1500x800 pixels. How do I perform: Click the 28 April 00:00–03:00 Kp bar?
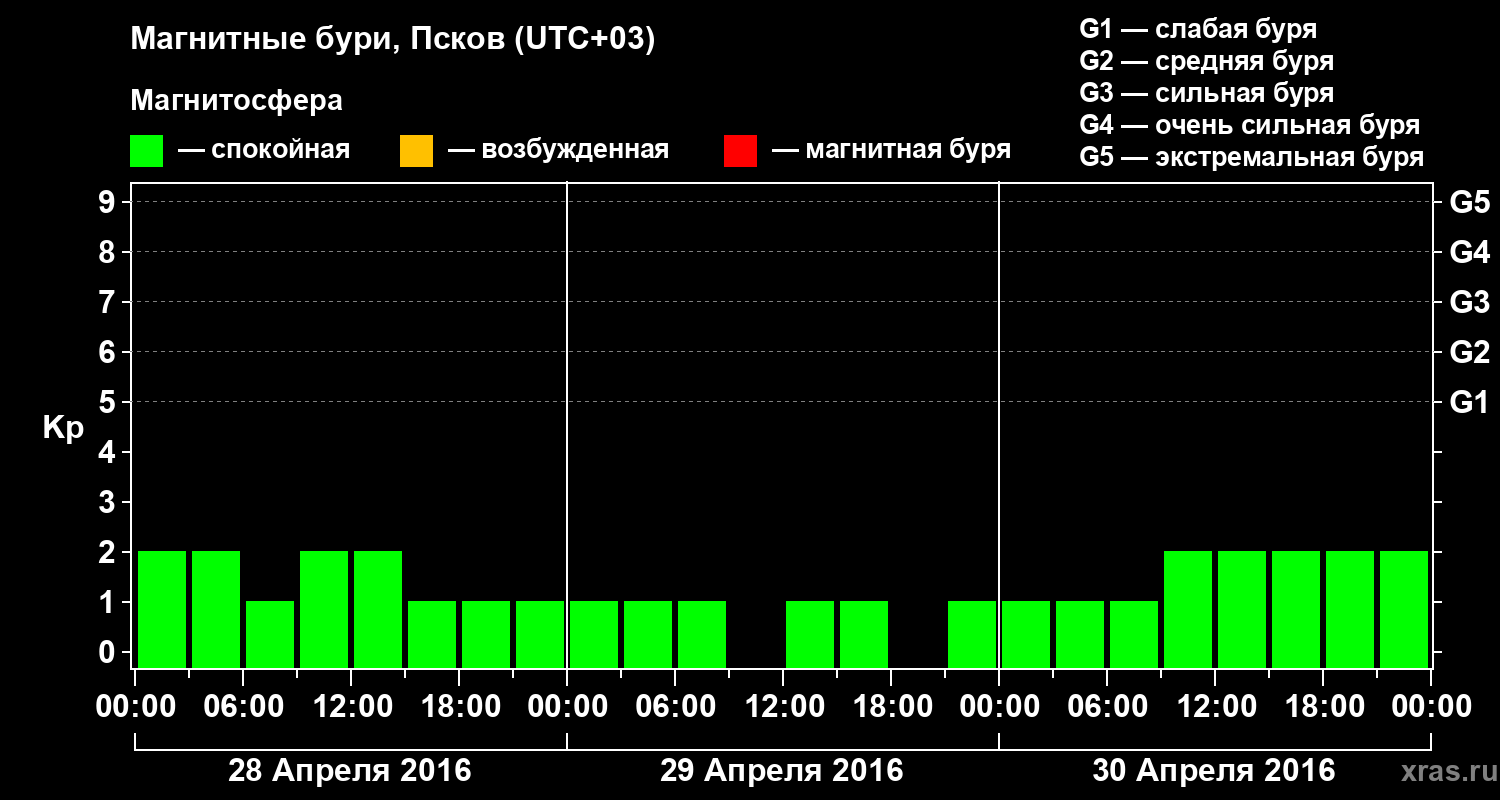162,609
